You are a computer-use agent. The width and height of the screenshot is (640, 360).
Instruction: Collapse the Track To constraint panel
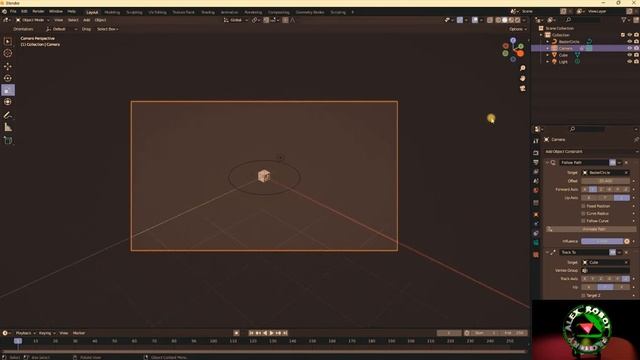(547, 252)
